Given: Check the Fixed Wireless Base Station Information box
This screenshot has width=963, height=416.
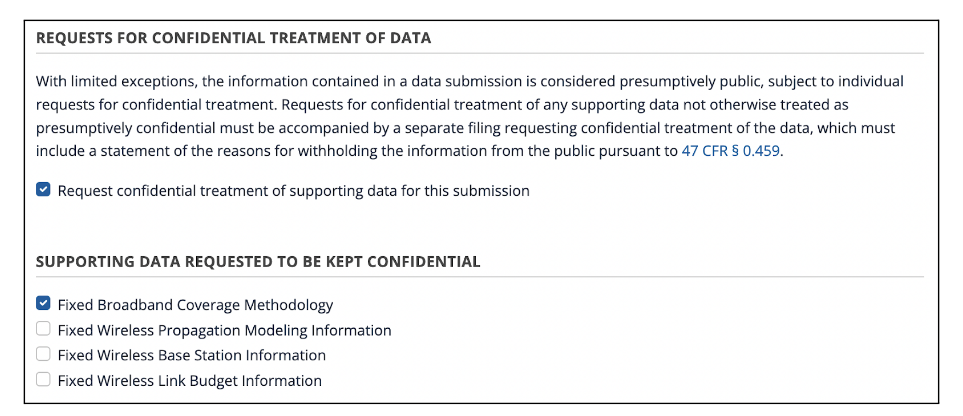Looking at the screenshot, I should (43, 354).
